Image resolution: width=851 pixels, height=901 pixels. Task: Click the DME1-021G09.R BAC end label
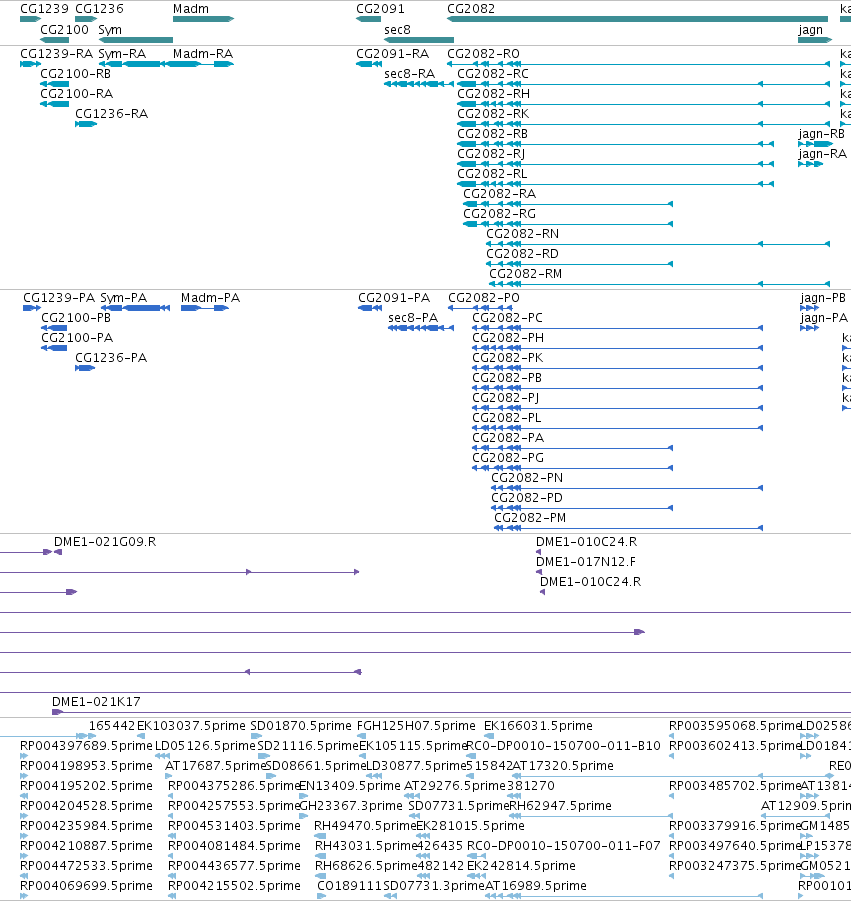click(x=105, y=542)
